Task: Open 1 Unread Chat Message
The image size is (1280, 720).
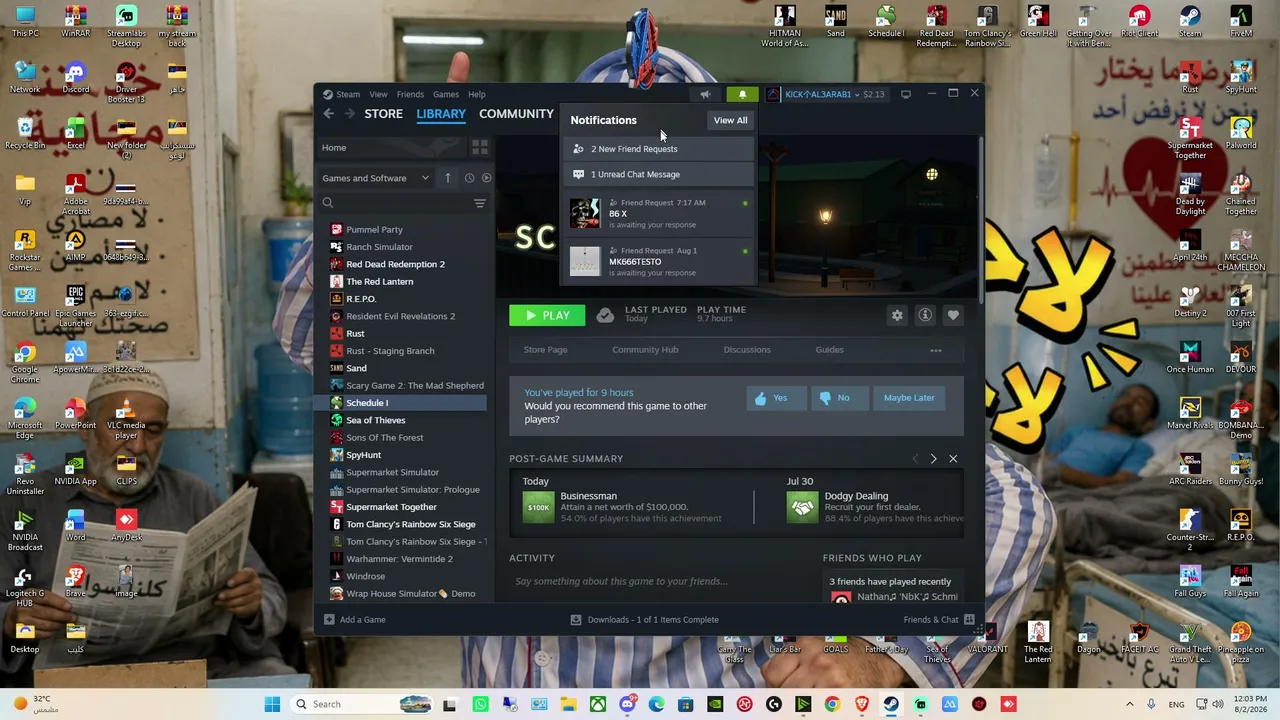Action: pyautogui.click(x=659, y=174)
